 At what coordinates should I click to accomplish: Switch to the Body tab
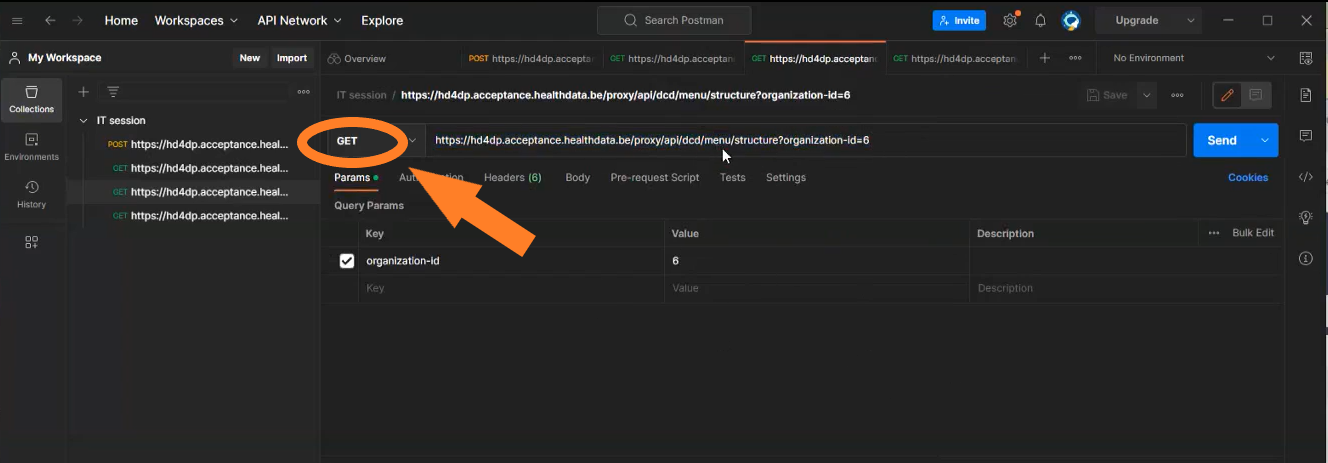[577, 177]
